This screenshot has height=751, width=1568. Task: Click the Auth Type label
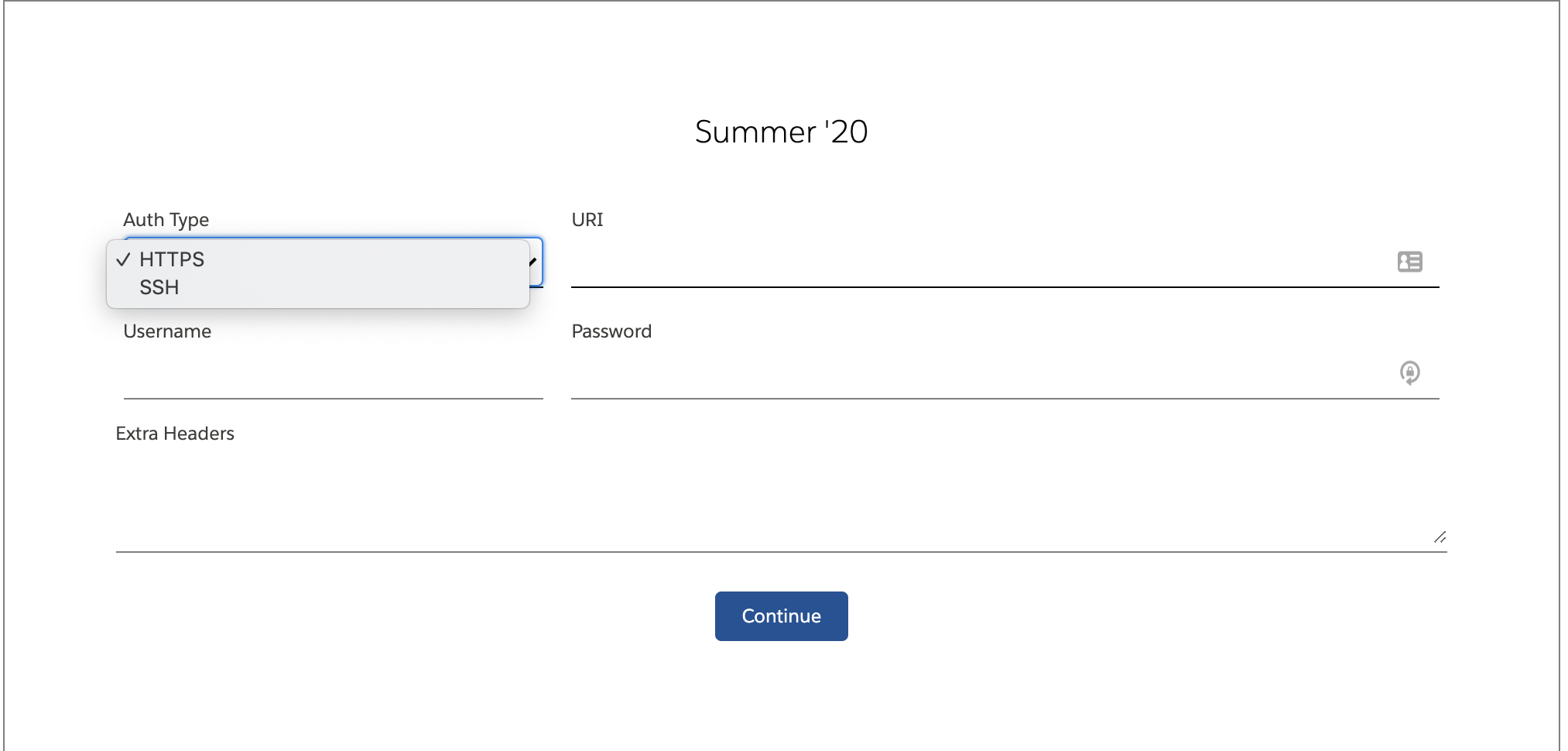[166, 220]
